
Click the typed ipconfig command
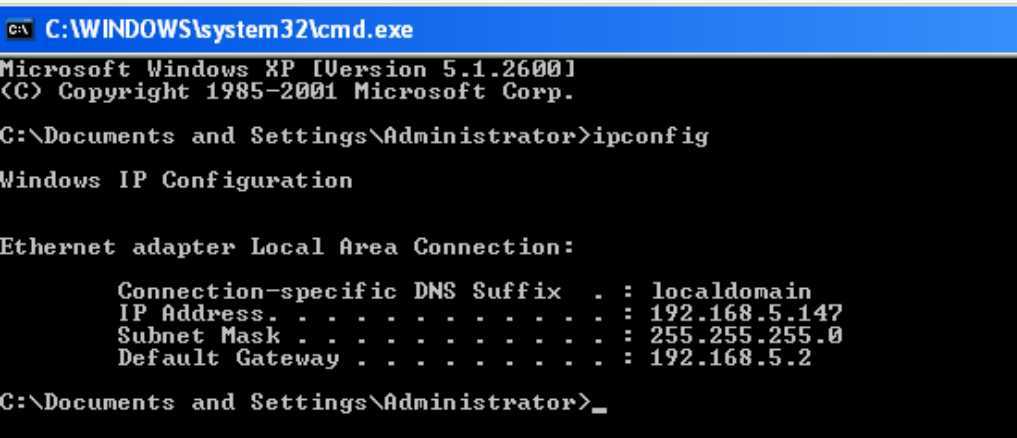tap(650, 136)
